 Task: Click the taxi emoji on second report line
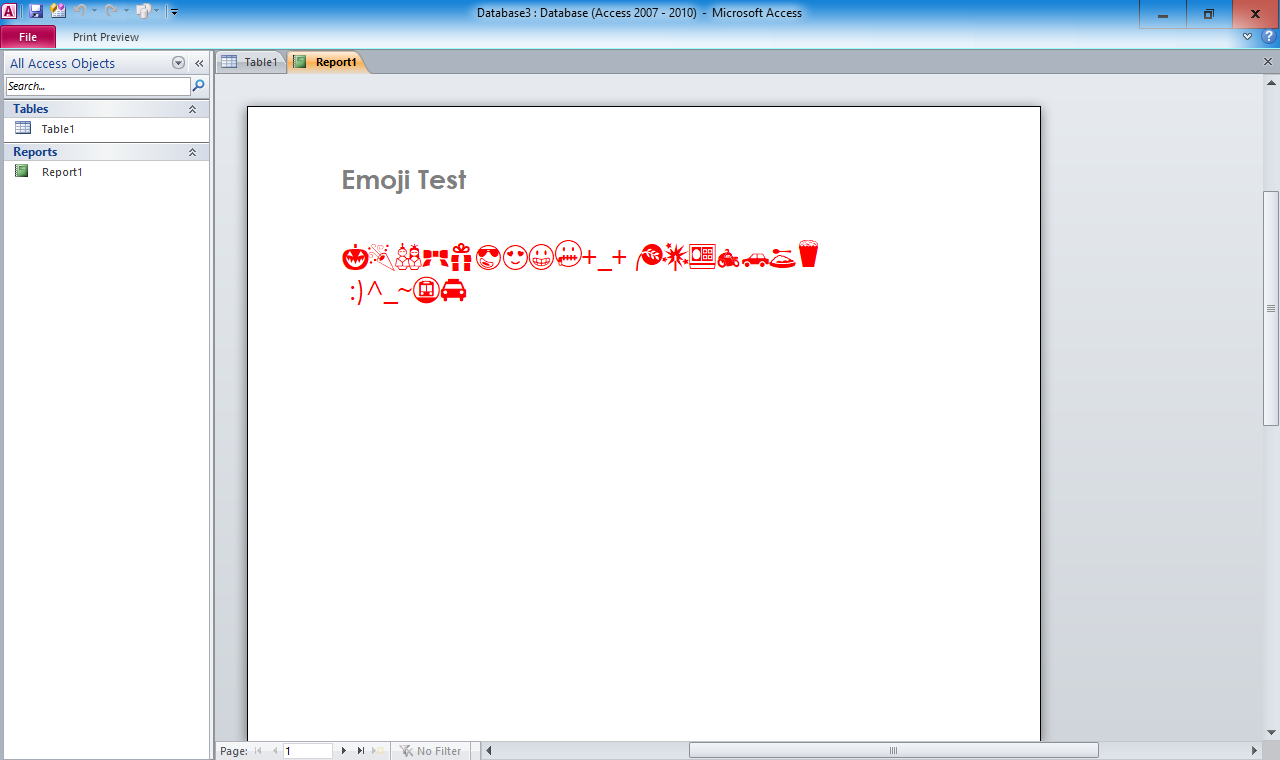tap(454, 291)
